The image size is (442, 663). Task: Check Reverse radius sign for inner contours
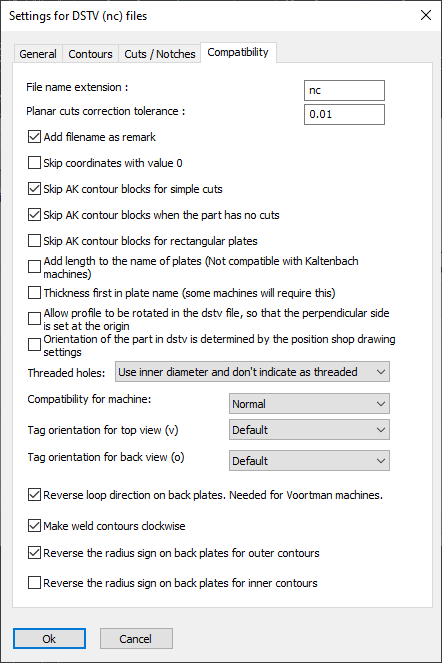[x=34, y=583]
